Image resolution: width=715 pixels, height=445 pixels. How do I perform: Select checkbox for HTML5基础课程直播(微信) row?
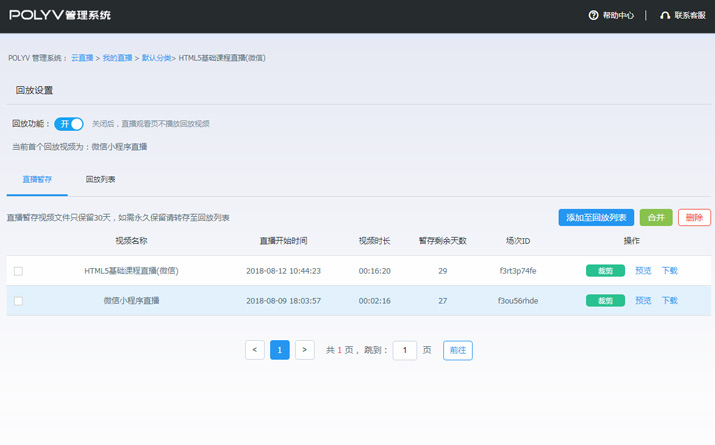(18, 271)
